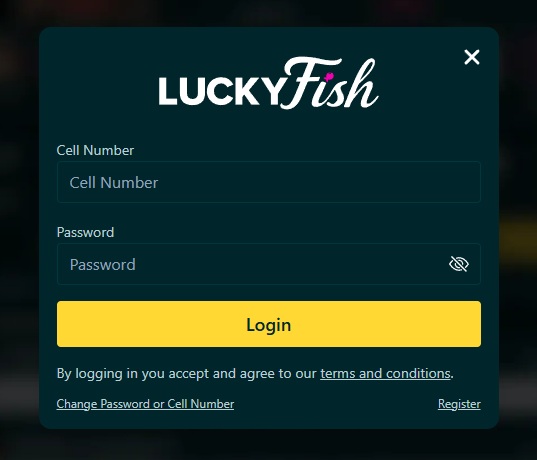Click the pink fish emblem in the logo
Screen dimensions: 537x460
329,77
